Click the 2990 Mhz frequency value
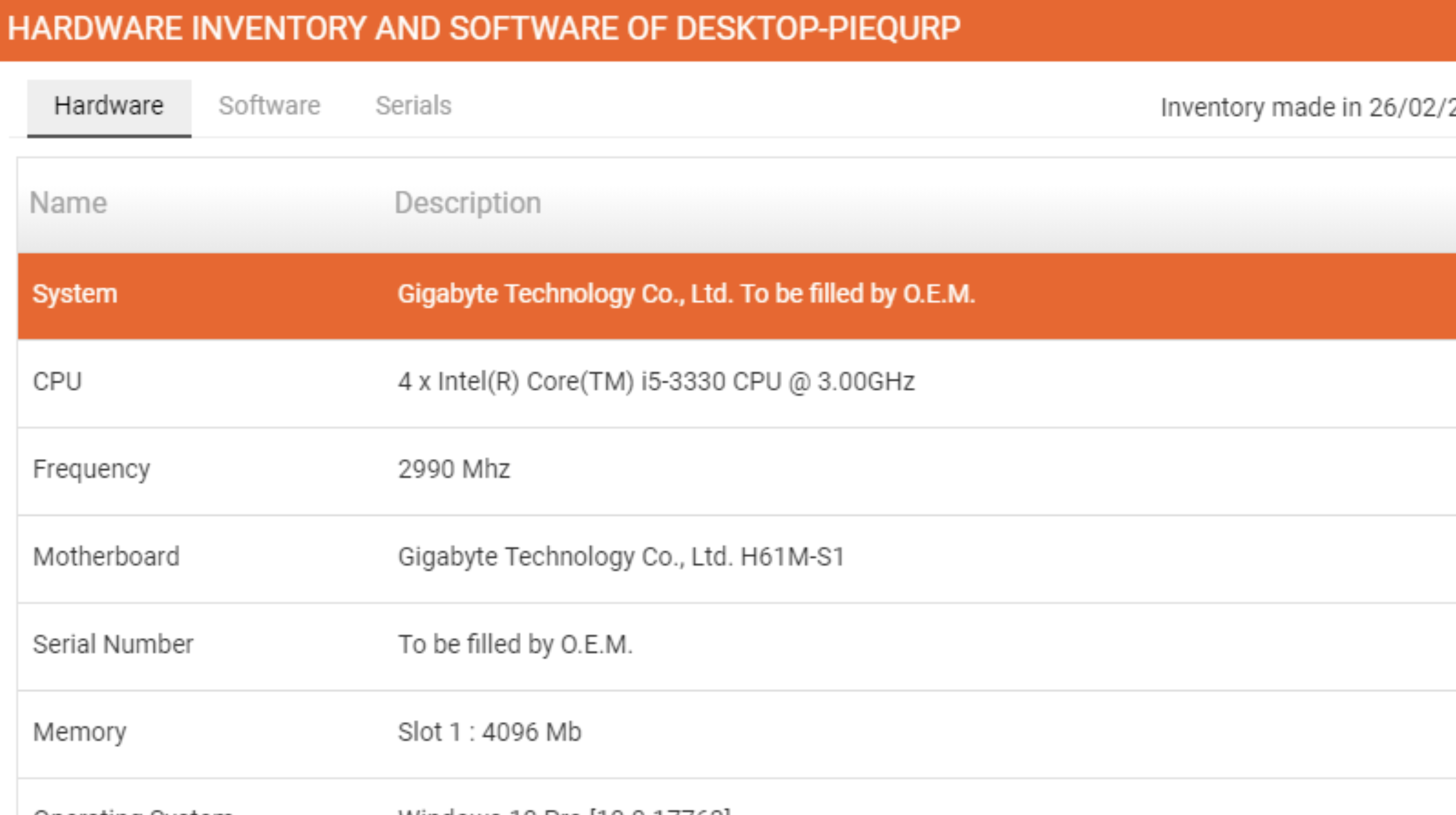Image resolution: width=1456 pixels, height=815 pixels. 454,469
